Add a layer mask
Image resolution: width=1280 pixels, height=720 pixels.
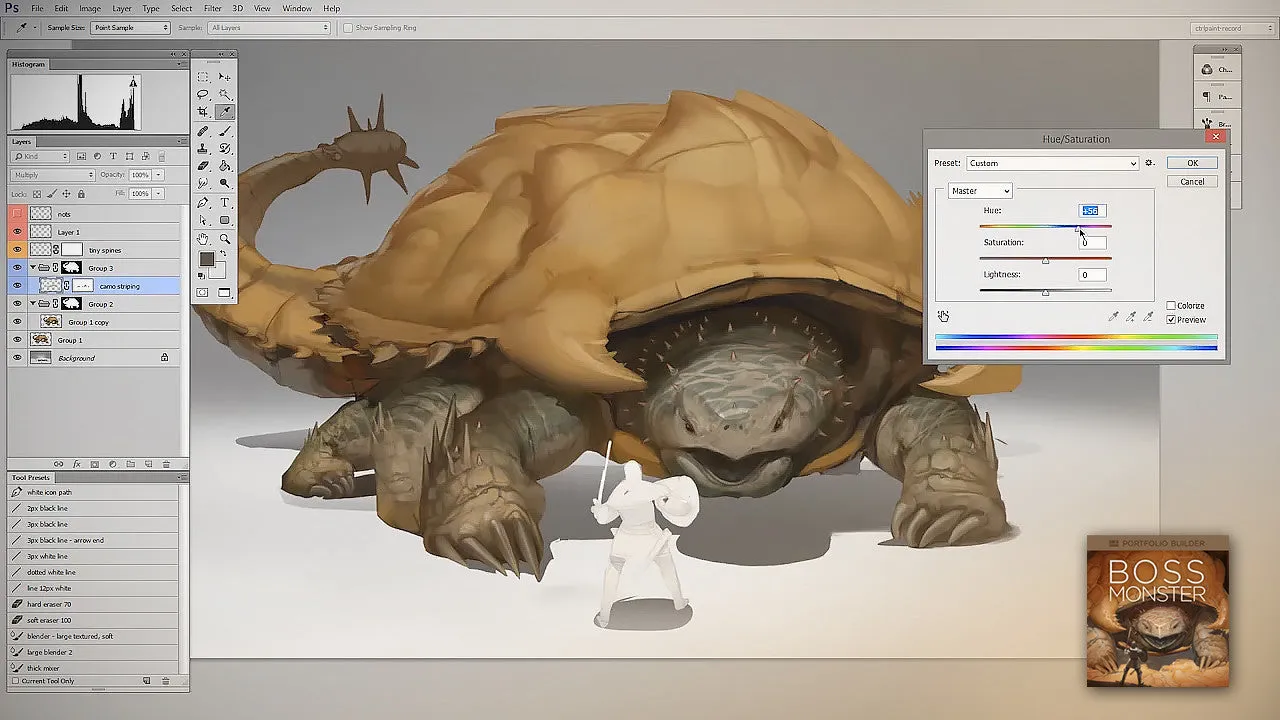(95, 464)
